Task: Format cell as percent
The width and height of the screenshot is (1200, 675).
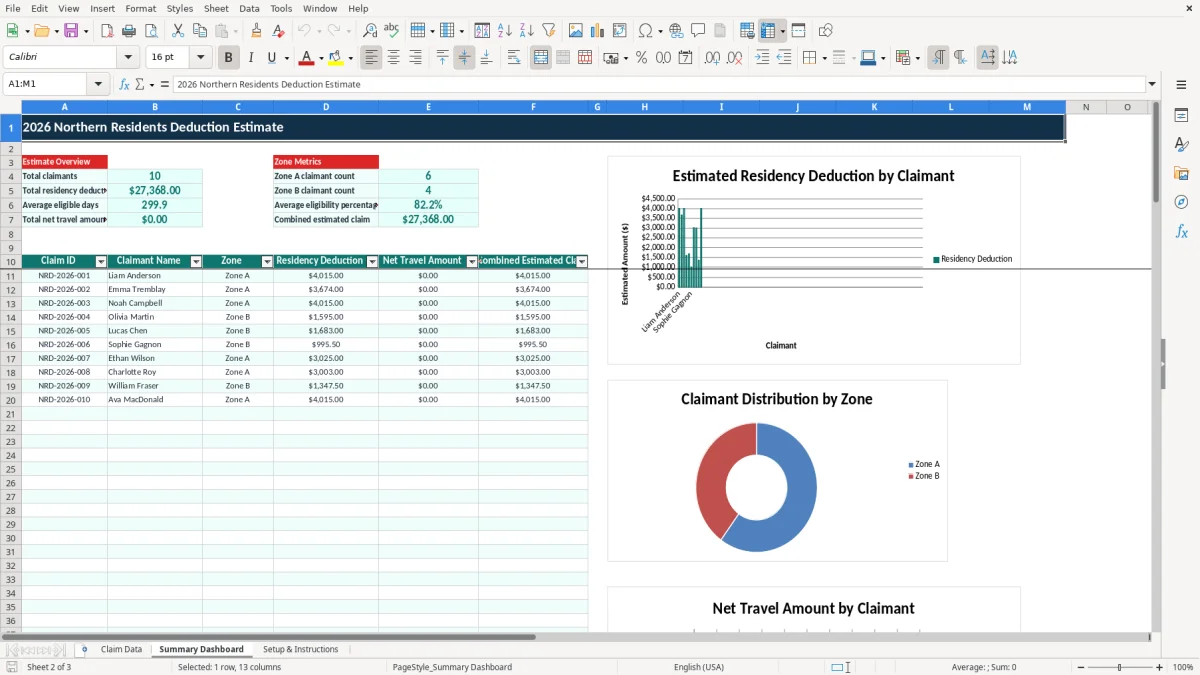Action: pos(641,58)
